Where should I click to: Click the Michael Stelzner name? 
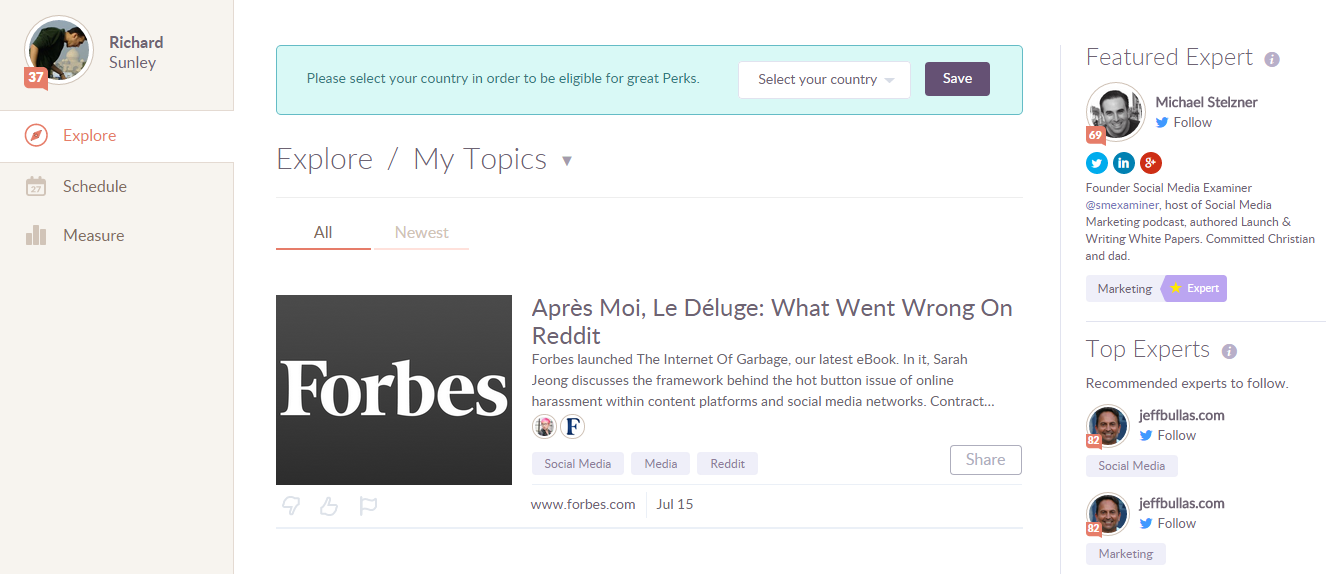pos(1206,102)
